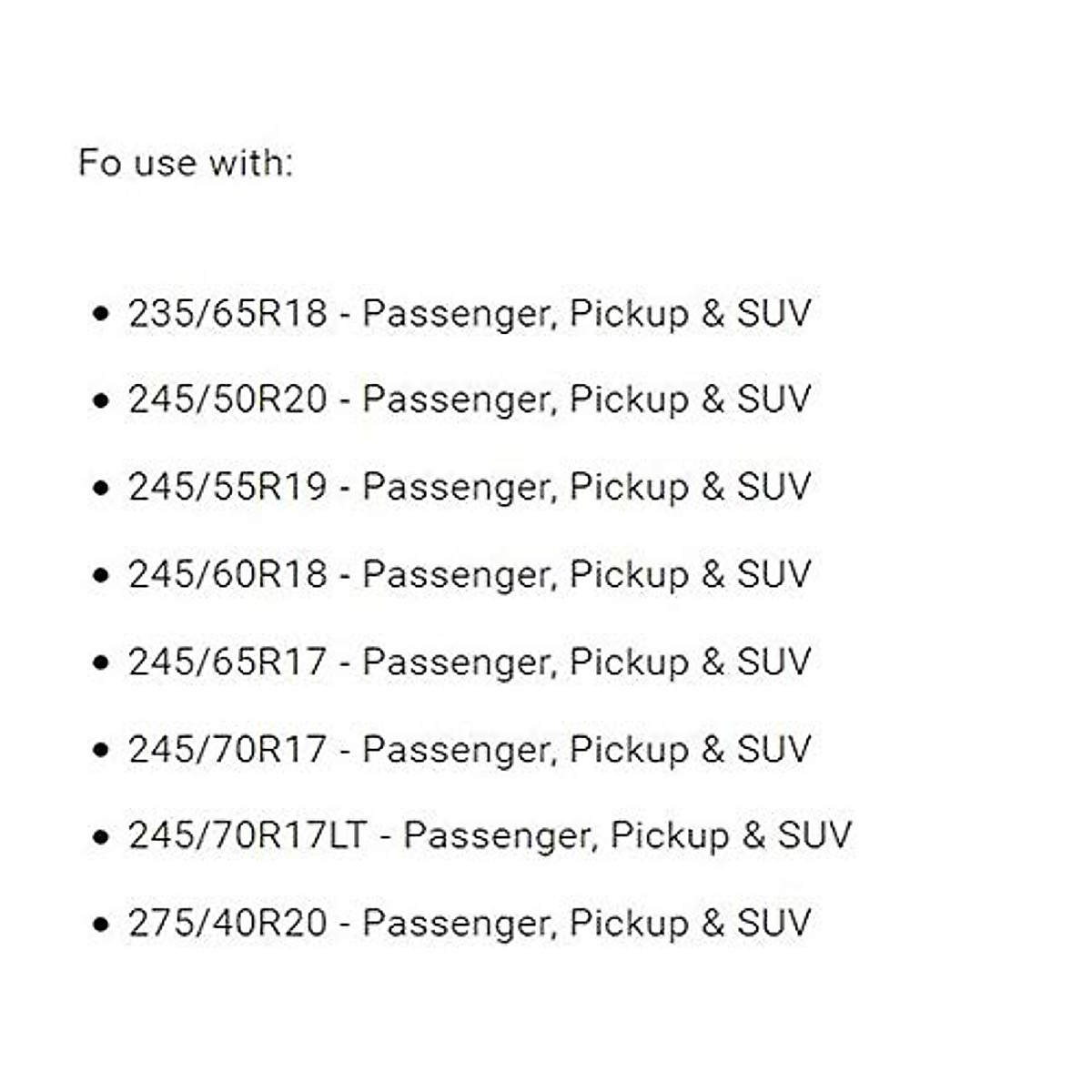Click the 245/70R17 tire size (non-LT)

pyautogui.click(x=227, y=750)
